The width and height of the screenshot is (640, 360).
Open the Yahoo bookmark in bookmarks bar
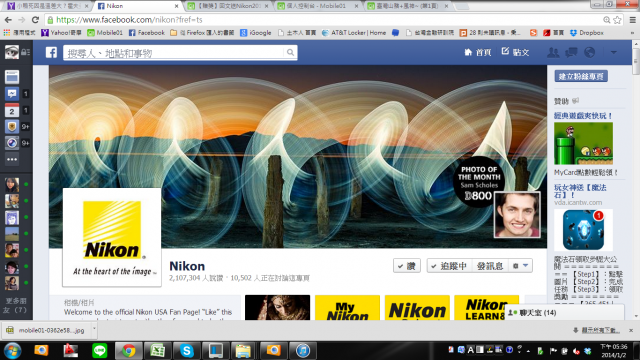[61, 33]
